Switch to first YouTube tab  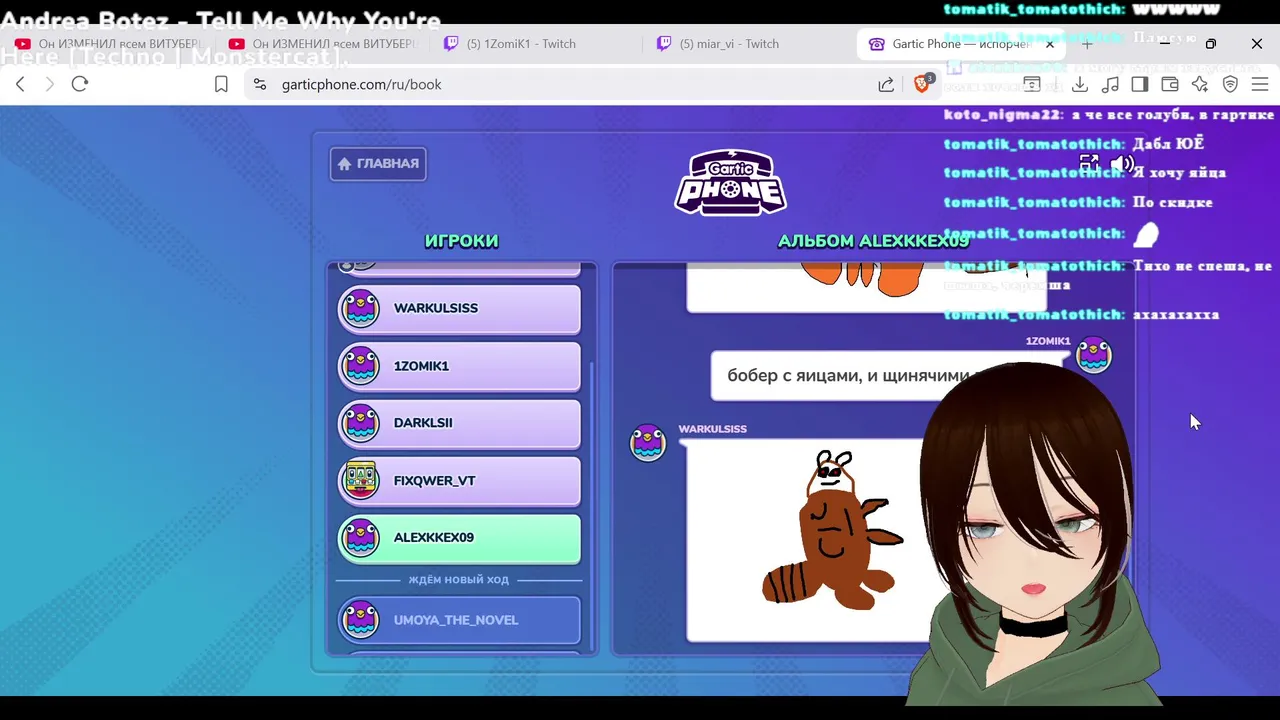(108, 44)
